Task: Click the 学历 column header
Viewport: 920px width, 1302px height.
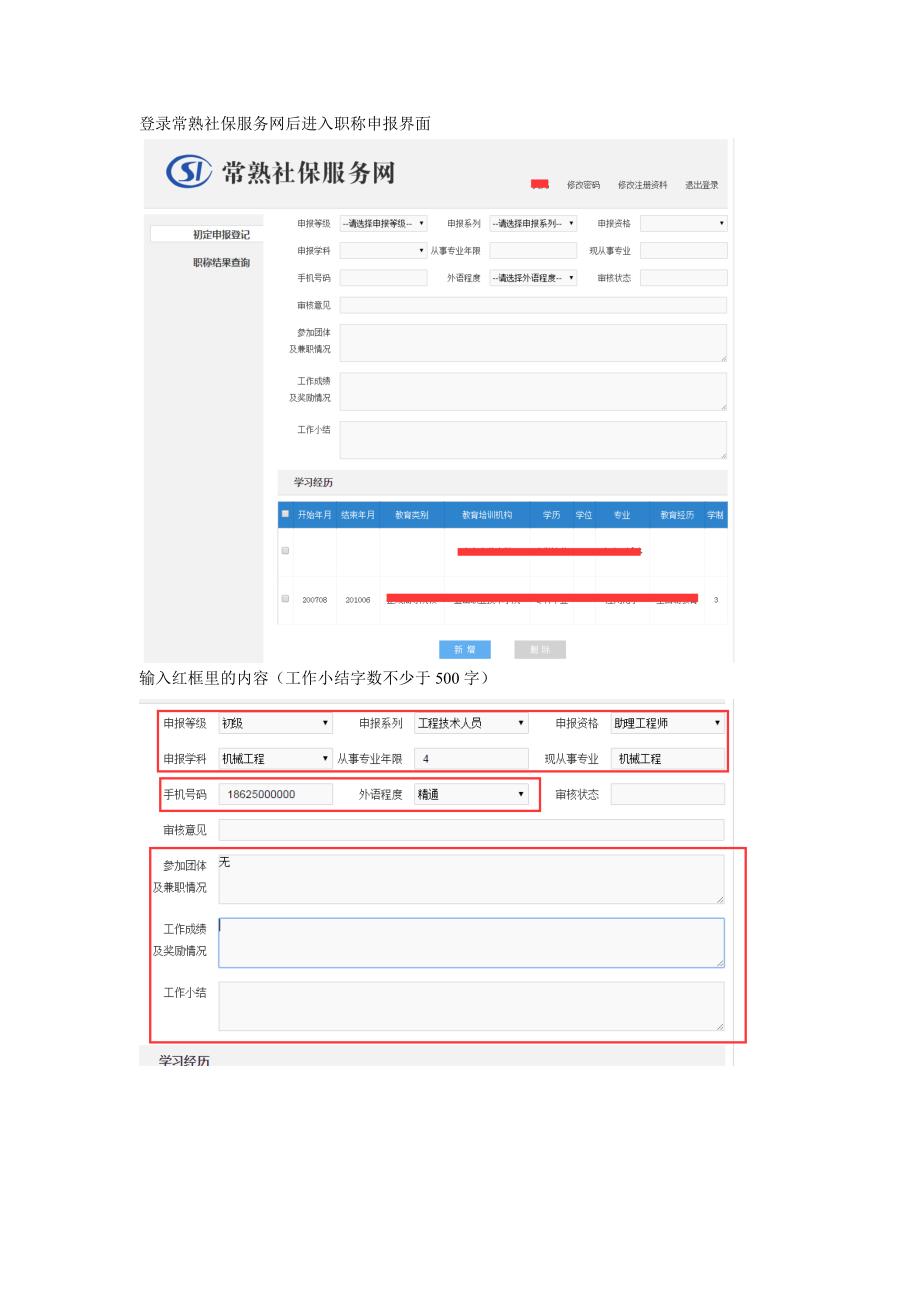Action: click(551, 515)
